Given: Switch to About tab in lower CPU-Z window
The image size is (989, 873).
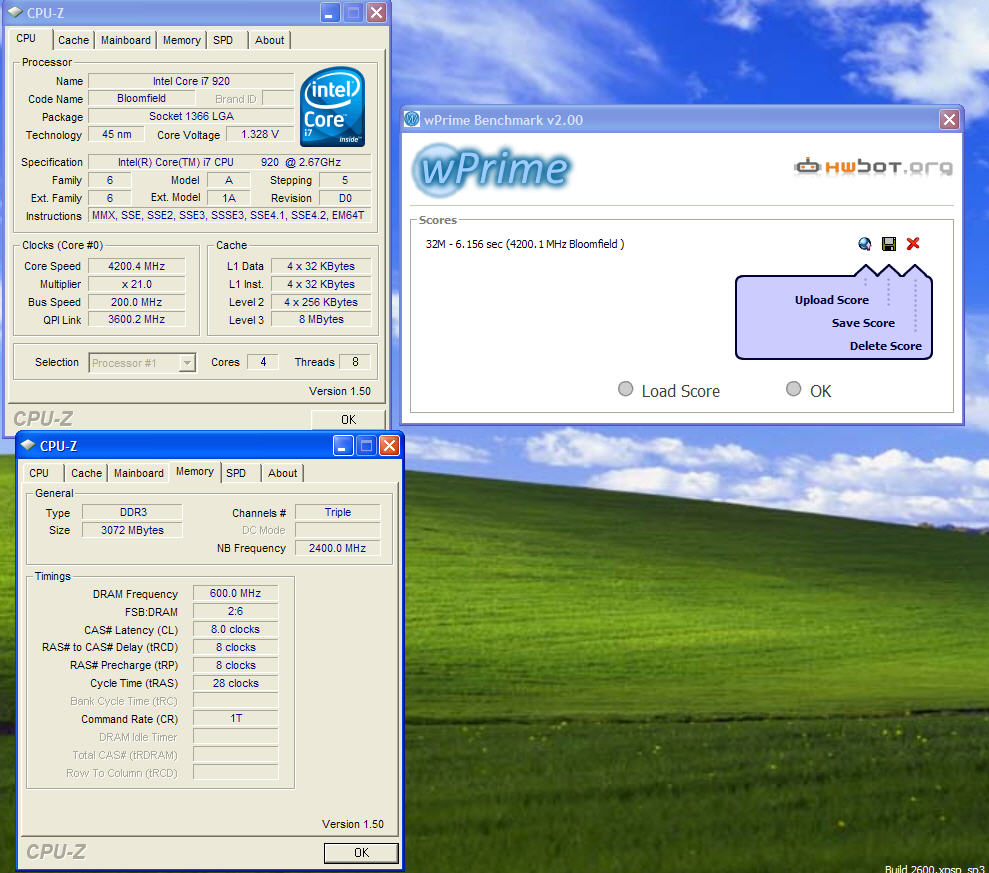Looking at the screenshot, I should (x=282, y=473).
